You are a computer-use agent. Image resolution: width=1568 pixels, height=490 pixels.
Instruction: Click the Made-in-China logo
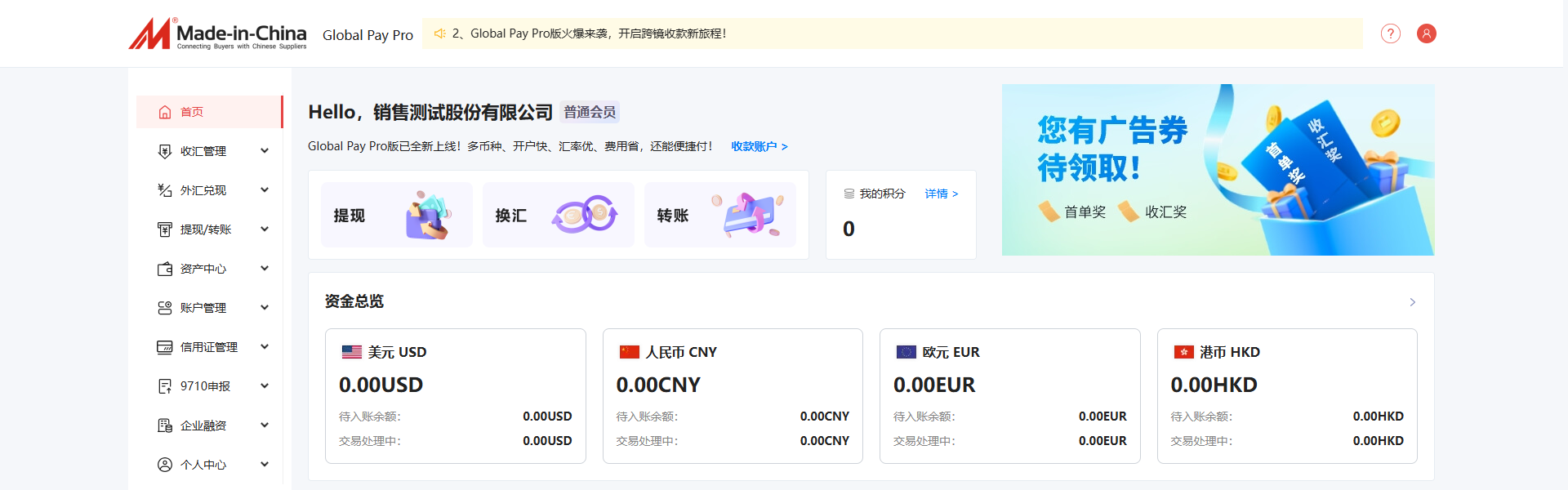(x=217, y=34)
